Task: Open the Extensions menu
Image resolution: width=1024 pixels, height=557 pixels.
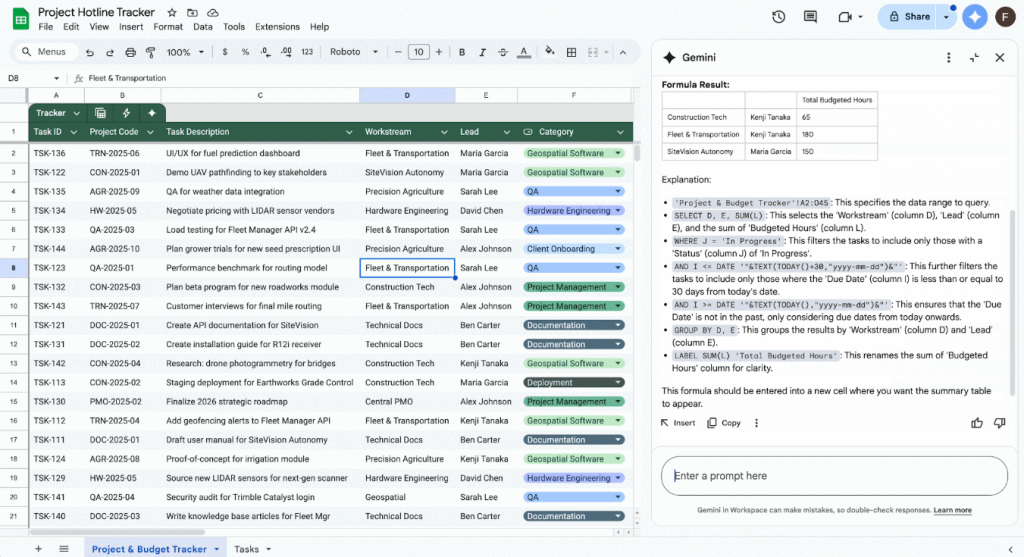Action: [x=277, y=27]
